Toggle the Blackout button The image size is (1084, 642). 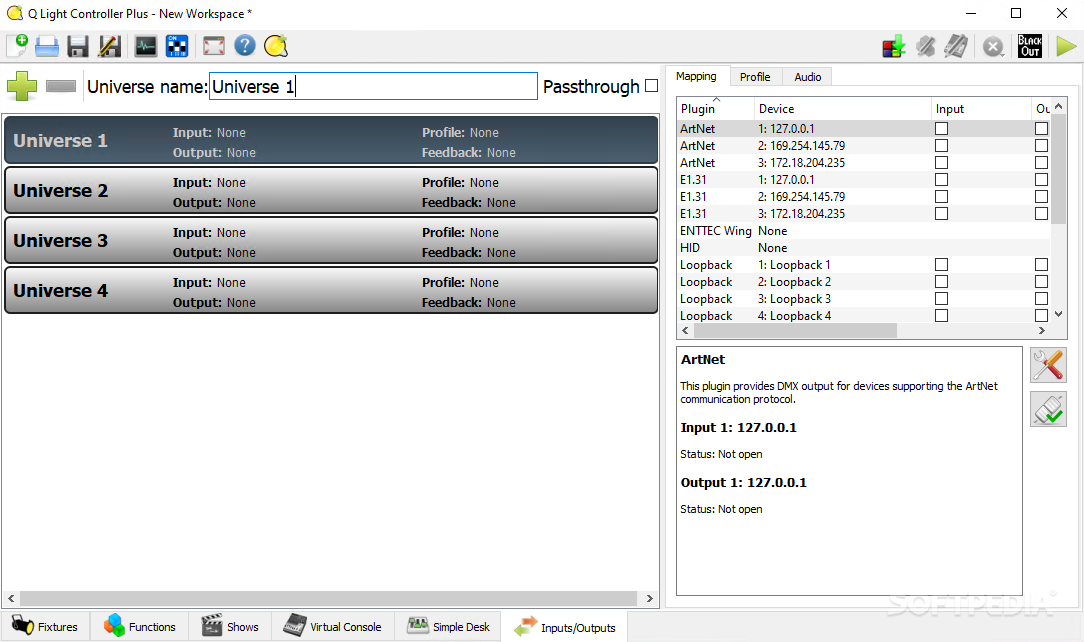click(x=1030, y=46)
